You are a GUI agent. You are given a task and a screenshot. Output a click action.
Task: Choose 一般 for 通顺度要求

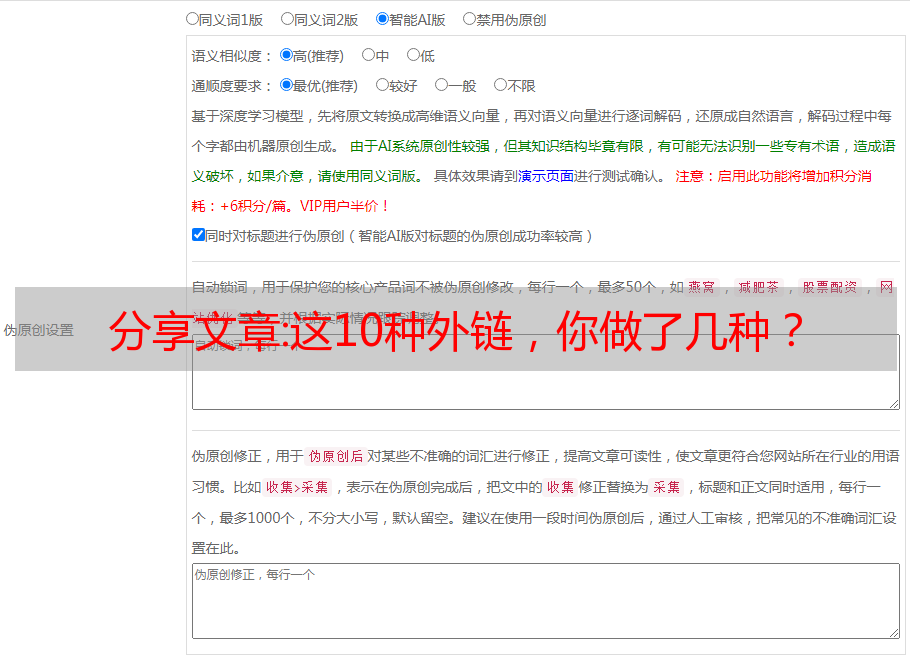coord(441,85)
